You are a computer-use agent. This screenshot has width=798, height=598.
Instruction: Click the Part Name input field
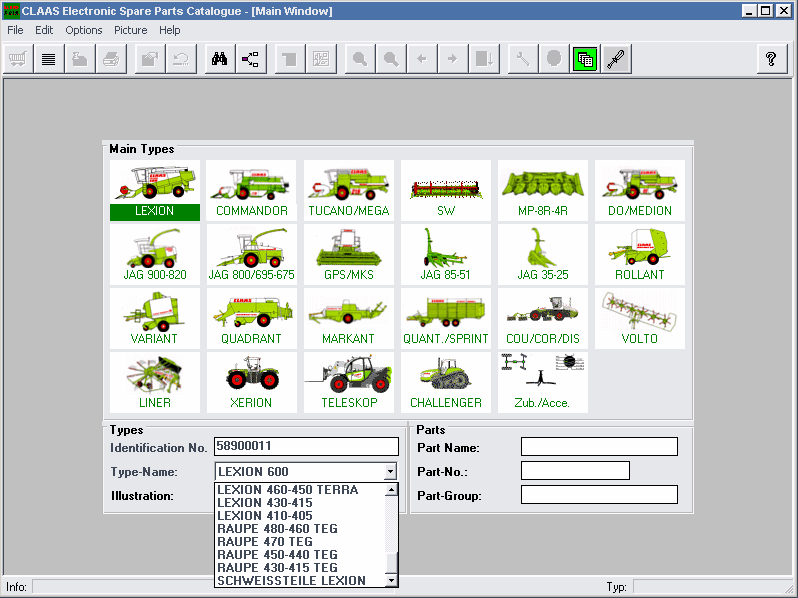(x=599, y=447)
